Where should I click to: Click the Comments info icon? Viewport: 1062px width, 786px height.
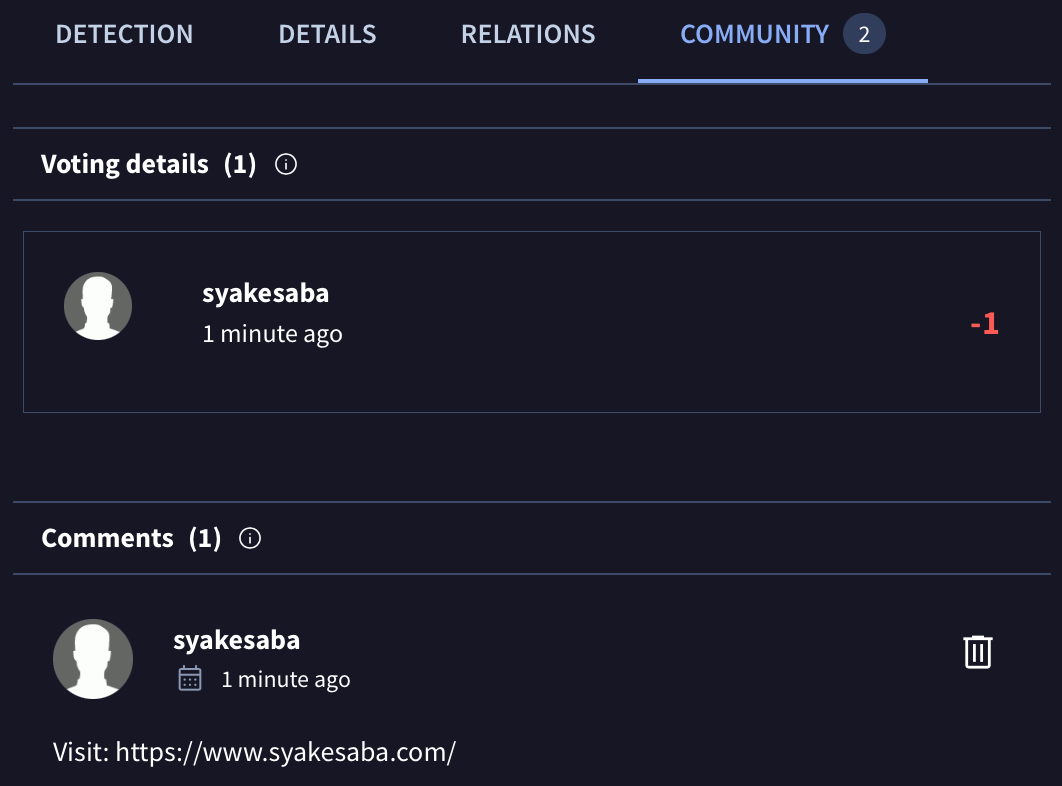click(x=250, y=538)
